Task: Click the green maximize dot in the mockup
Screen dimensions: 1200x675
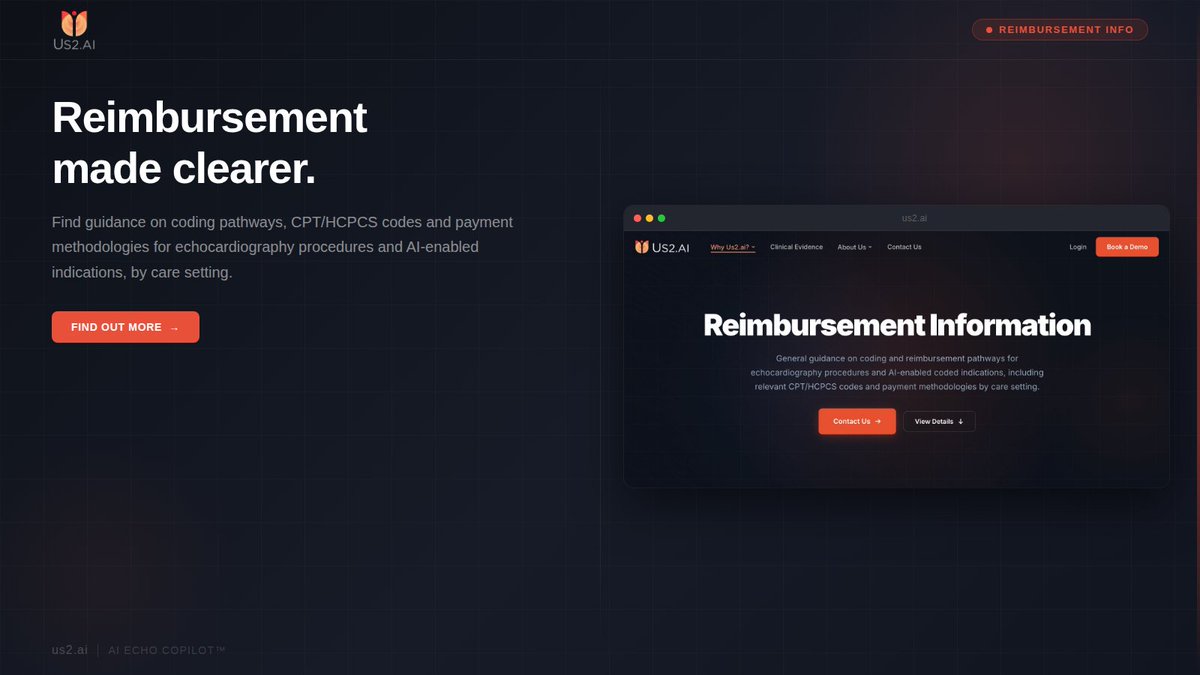Action: pos(661,218)
